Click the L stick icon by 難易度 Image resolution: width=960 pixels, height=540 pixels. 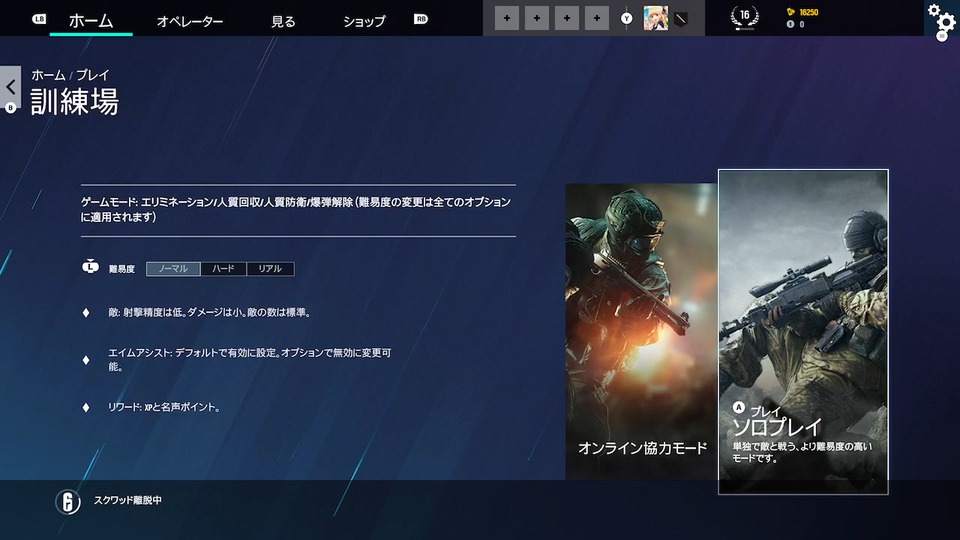point(90,267)
